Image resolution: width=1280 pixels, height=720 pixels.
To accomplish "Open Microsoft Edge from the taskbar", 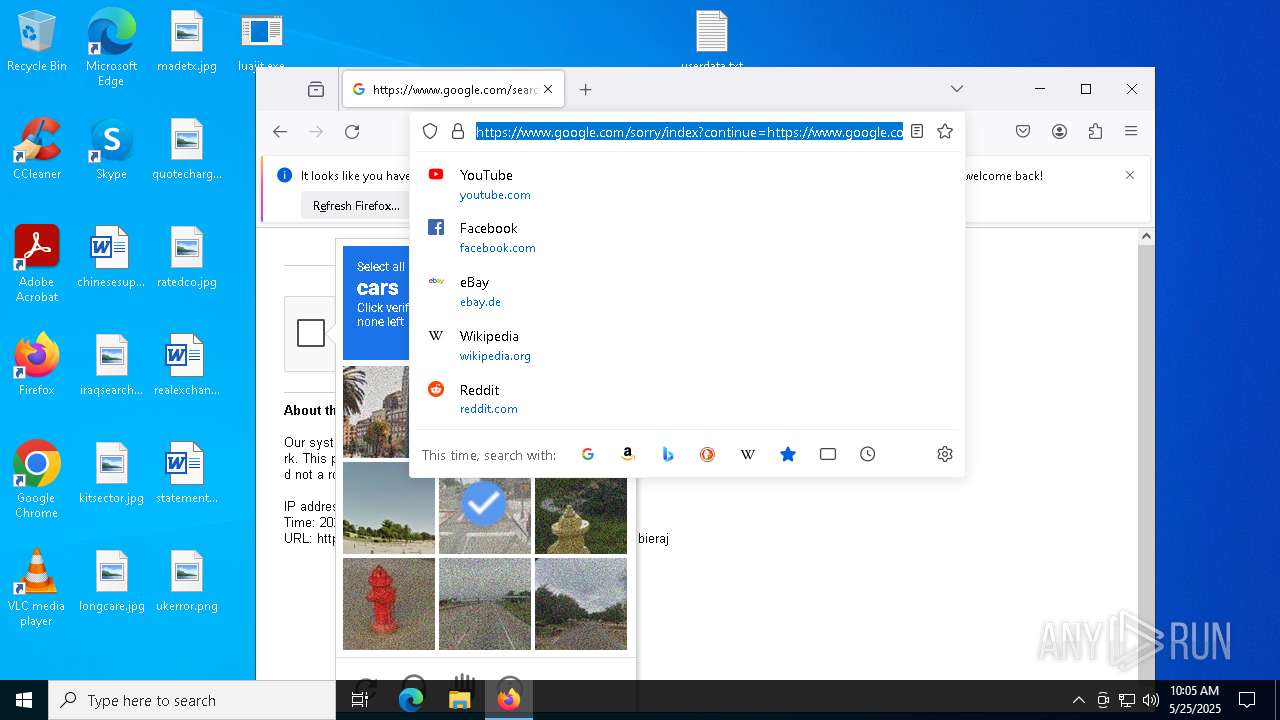I will [411, 700].
